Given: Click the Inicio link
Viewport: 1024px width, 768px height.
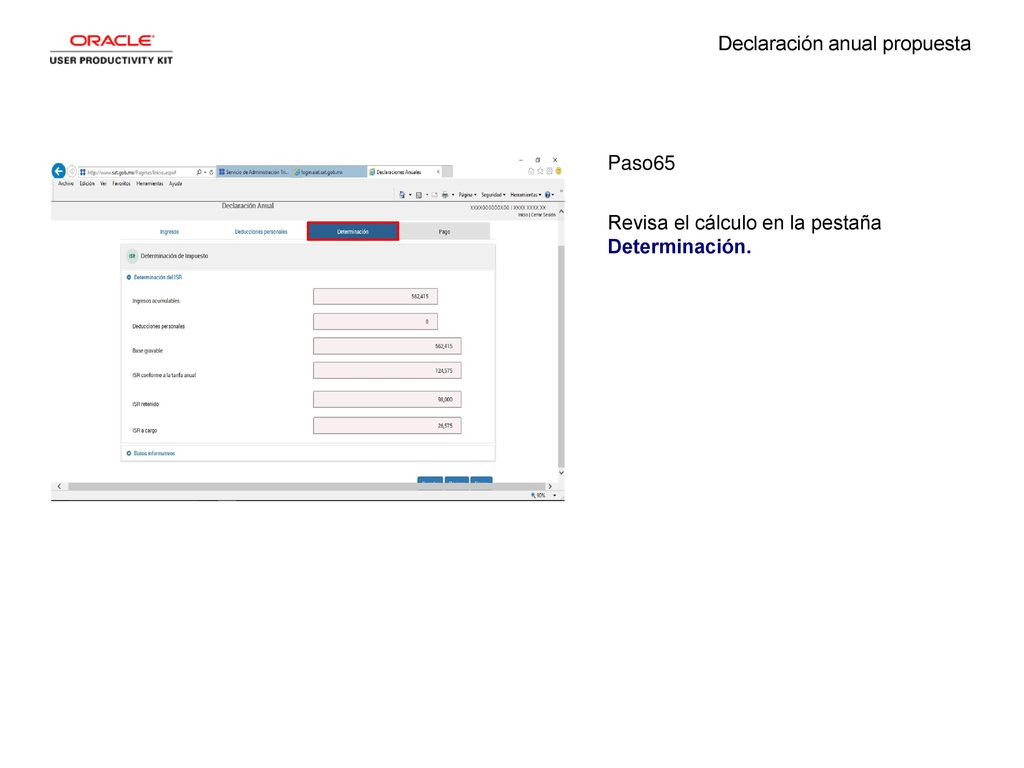Looking at the screenshot, I should 522,215.
